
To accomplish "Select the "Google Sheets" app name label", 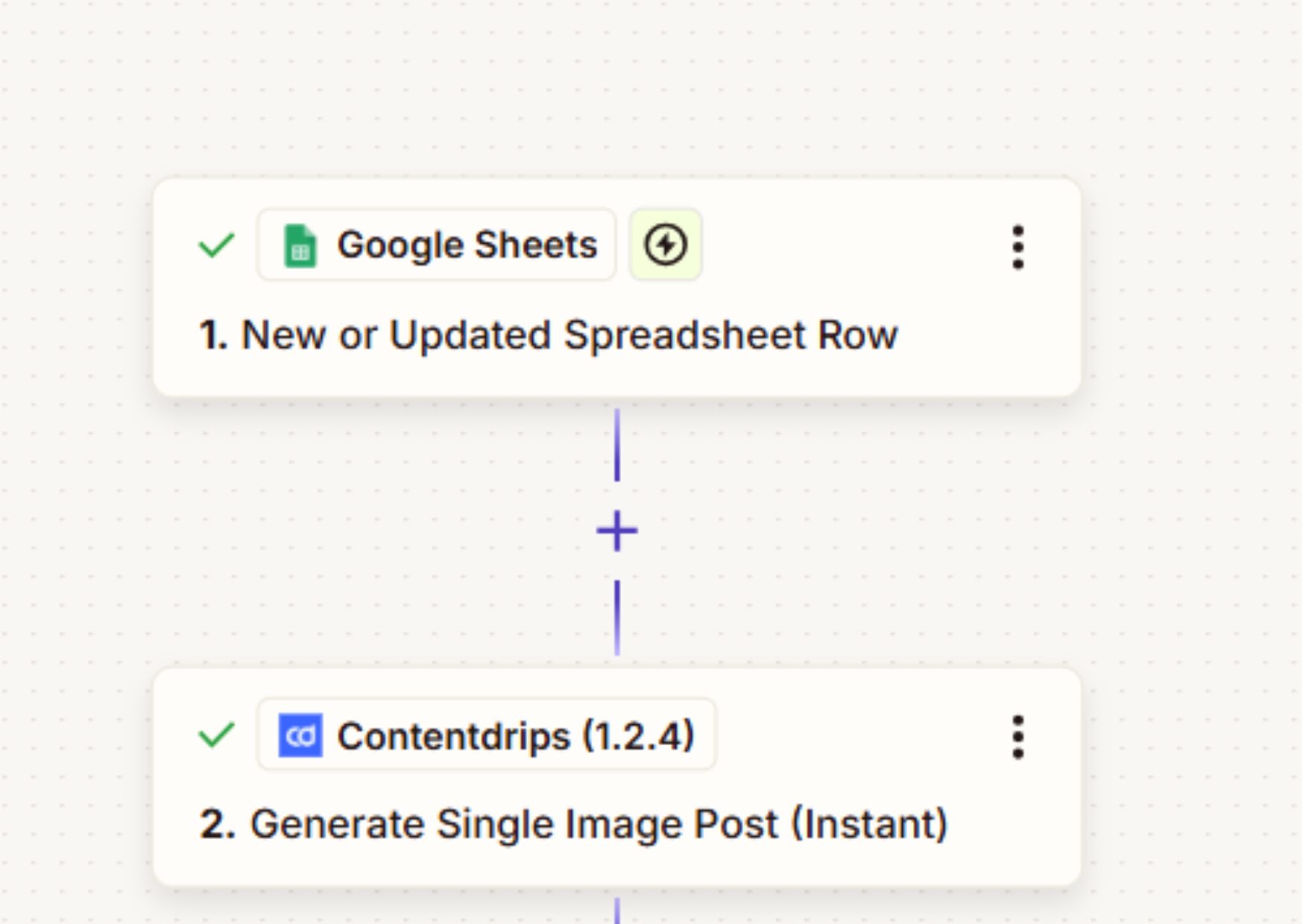I will pos(467,245).
